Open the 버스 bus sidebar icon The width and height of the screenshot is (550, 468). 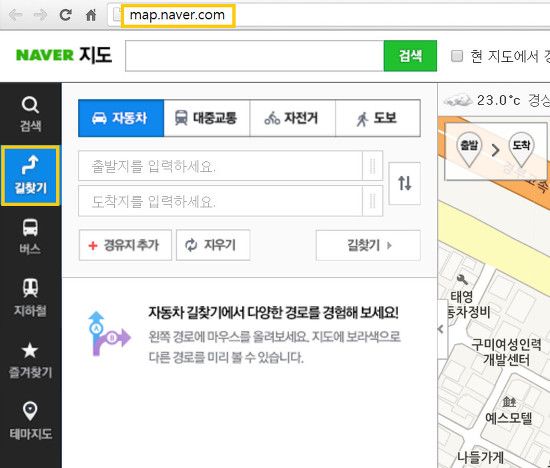(x=31, y=236)
